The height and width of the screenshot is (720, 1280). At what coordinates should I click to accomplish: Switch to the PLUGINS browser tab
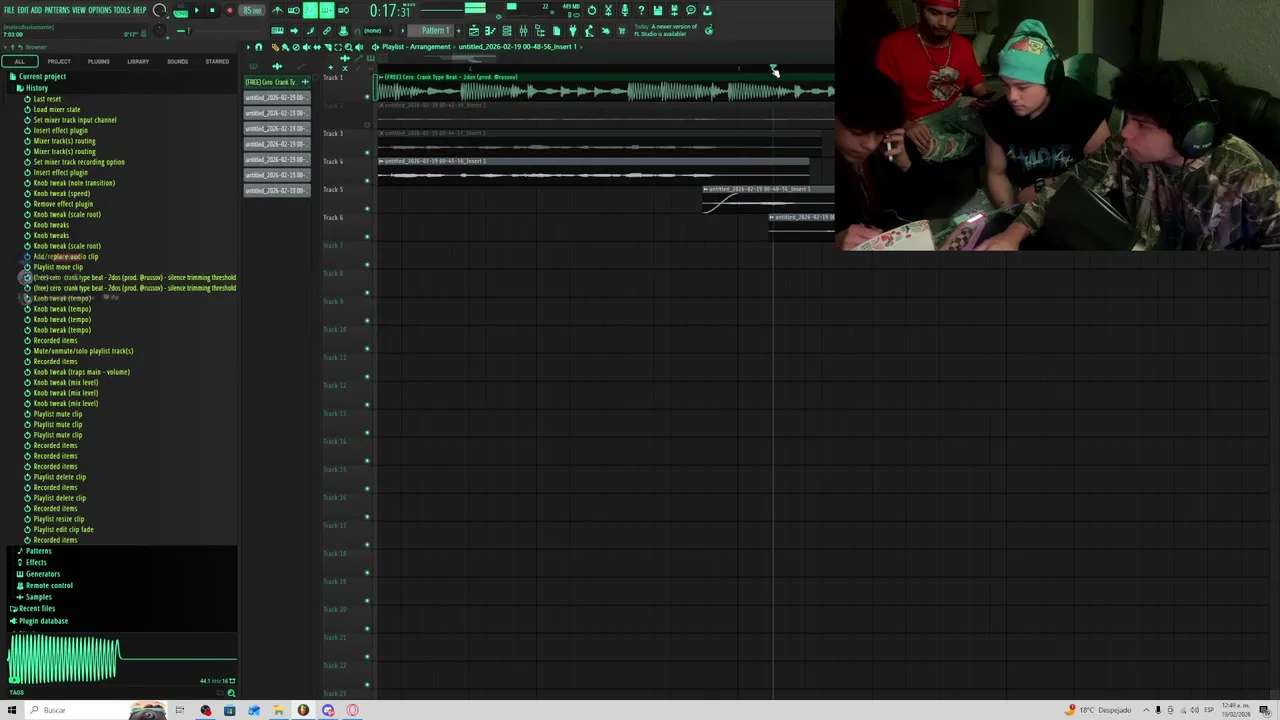pyautogui.click(x=98, y=61)
